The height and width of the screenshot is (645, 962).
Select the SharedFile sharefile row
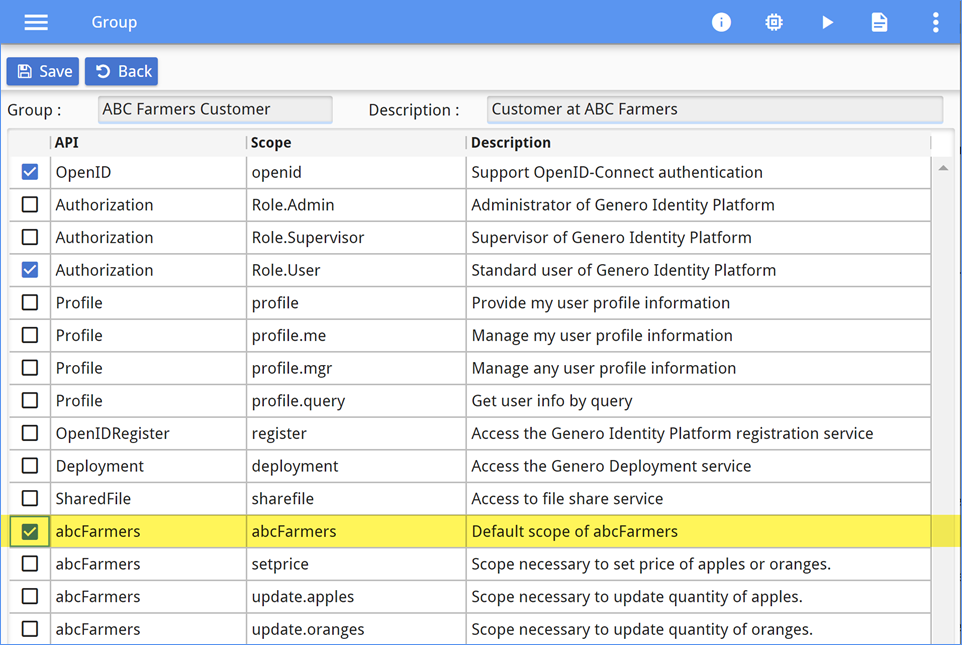tap(350, 499)
